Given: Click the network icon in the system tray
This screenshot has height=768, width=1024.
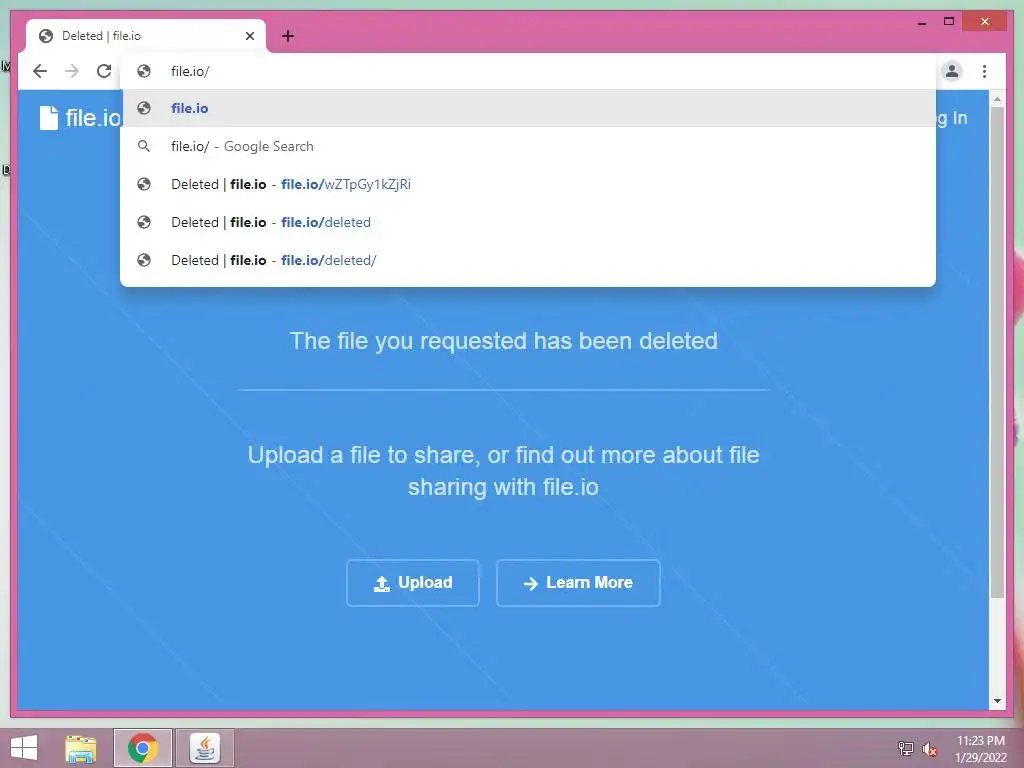Looking at the screenshot, I should (906, 748).
